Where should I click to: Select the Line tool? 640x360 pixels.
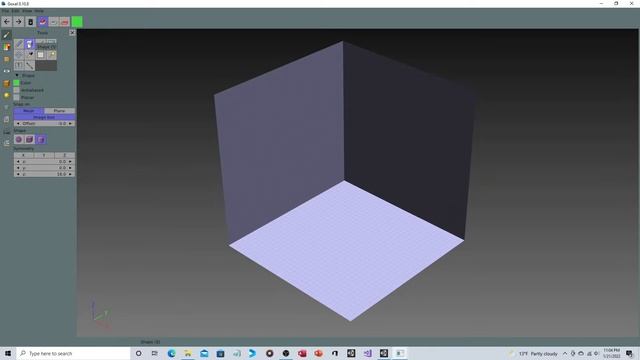pos(30,65)
